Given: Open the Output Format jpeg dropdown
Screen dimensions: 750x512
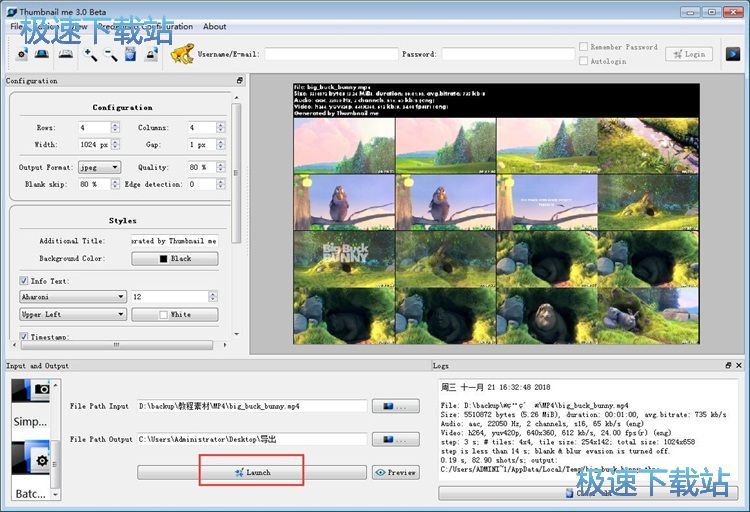Looking at the screenshot, I should (x=99, y=167).
